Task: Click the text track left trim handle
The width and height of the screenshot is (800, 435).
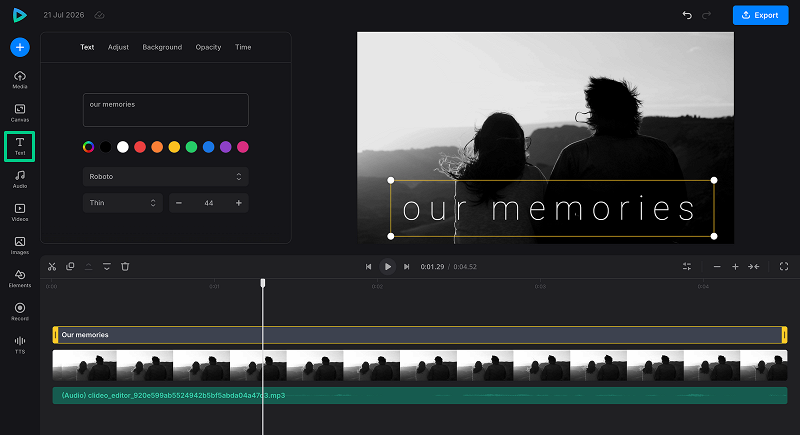Action: coord(55,335)
